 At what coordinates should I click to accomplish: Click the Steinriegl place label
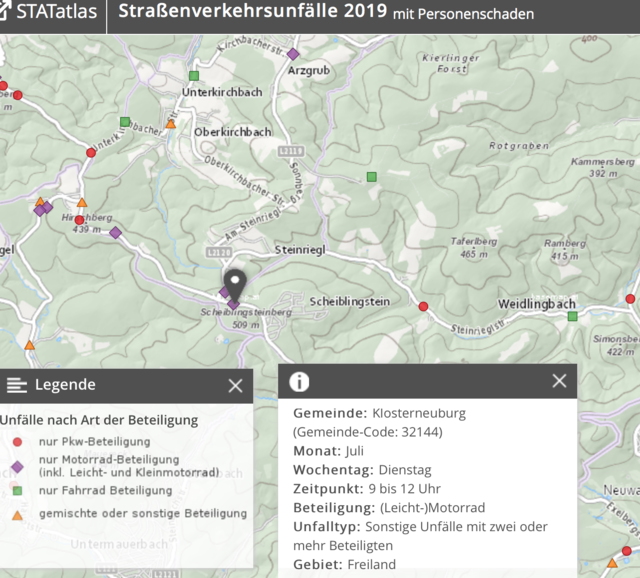click(300, 249)
